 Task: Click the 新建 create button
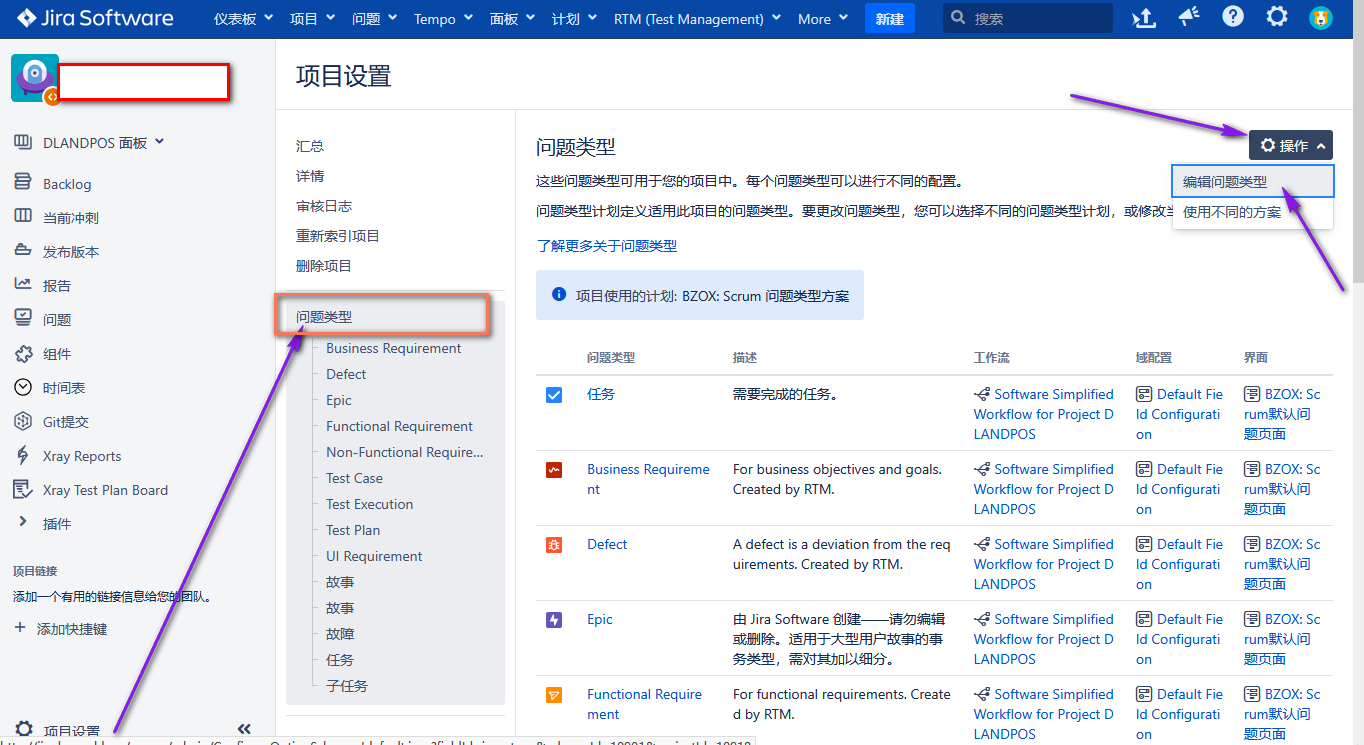[x=890, y=18]
